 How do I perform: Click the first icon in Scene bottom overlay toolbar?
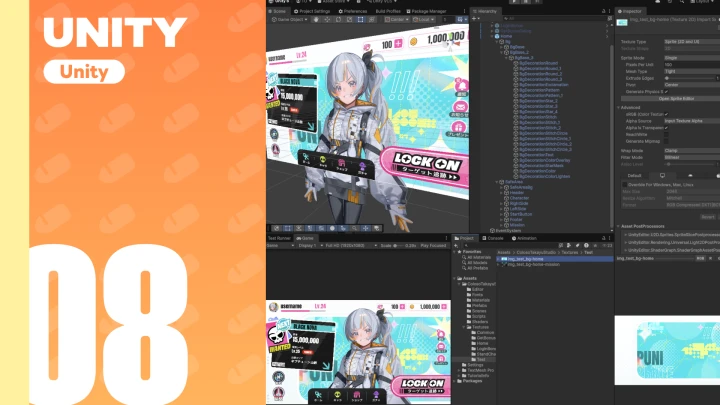pos(276,228)
